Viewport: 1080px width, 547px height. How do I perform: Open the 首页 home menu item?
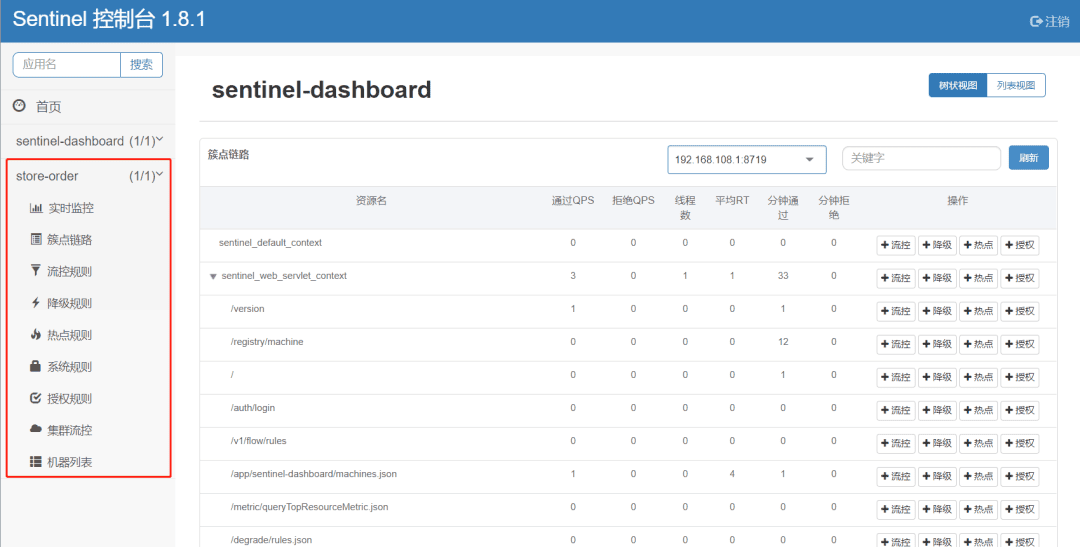coord(48,107)
